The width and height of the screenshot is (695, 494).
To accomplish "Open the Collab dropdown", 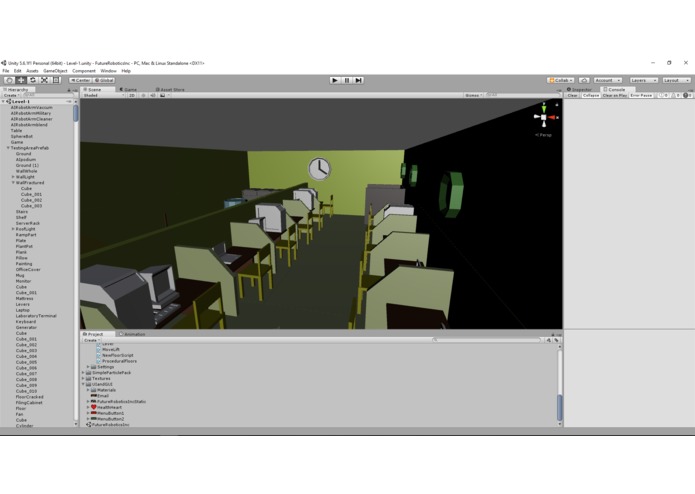I will pos(561,80).
